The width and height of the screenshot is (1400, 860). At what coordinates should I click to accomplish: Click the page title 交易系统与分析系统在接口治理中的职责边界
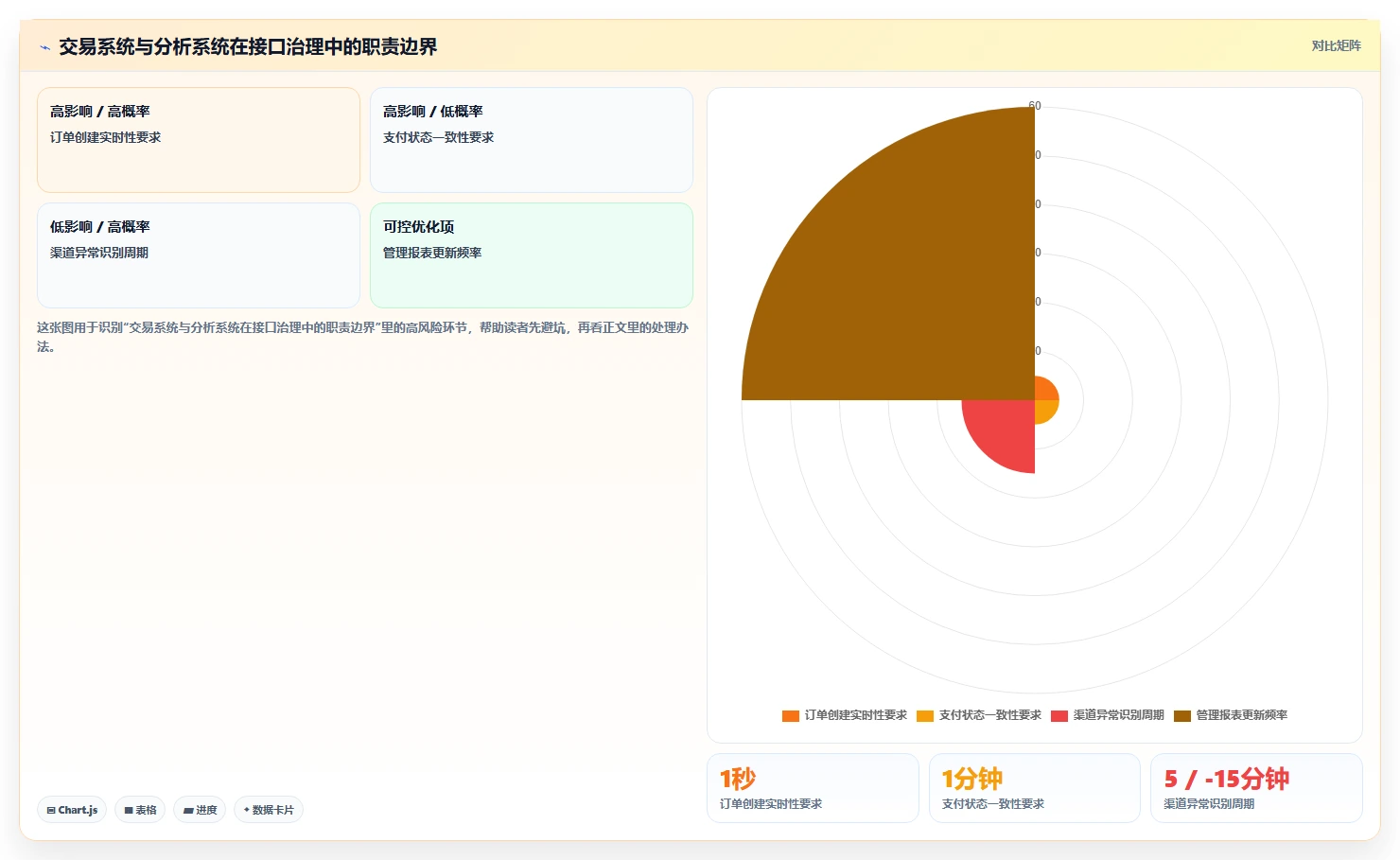(x=248, y=46)
